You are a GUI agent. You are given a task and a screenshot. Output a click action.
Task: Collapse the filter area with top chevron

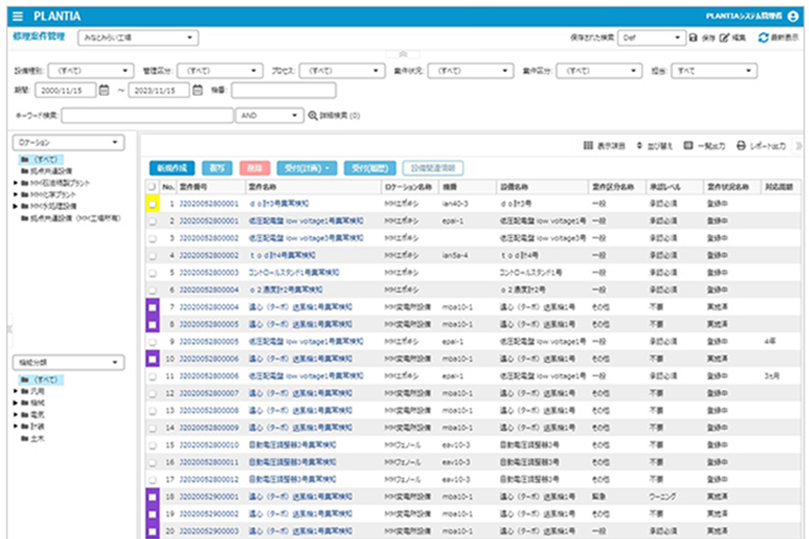[x=403, y=54]
